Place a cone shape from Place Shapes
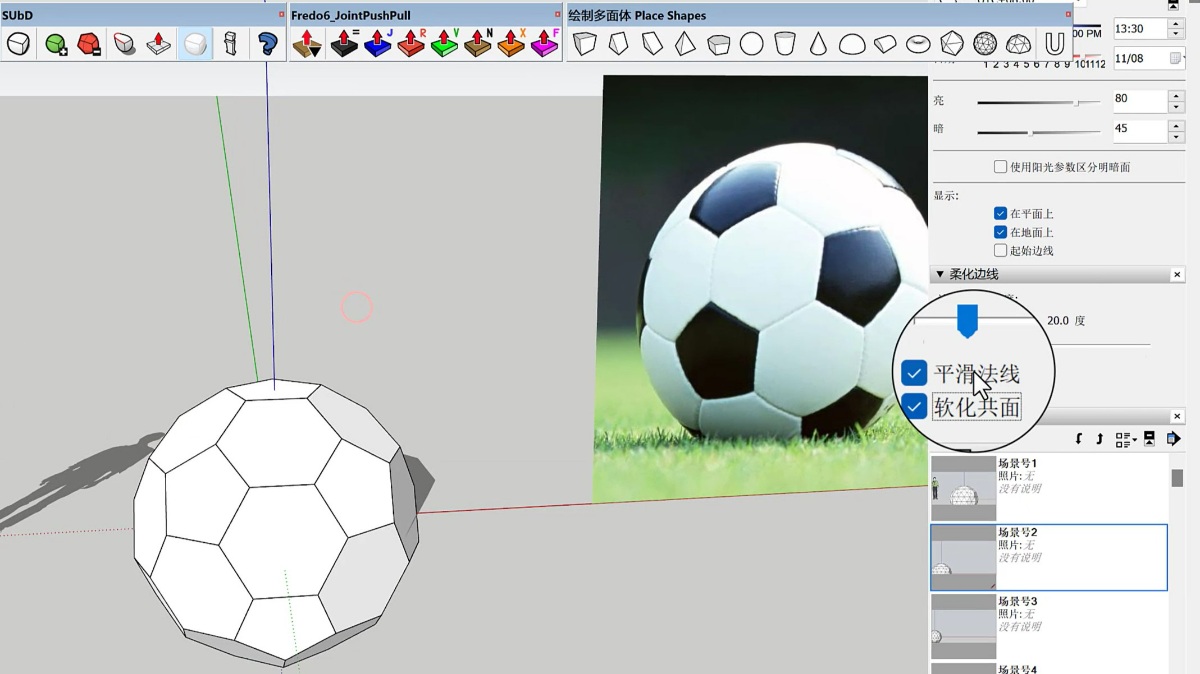The height and width of the screenshot is (674, 1200). tap(818, 44)
